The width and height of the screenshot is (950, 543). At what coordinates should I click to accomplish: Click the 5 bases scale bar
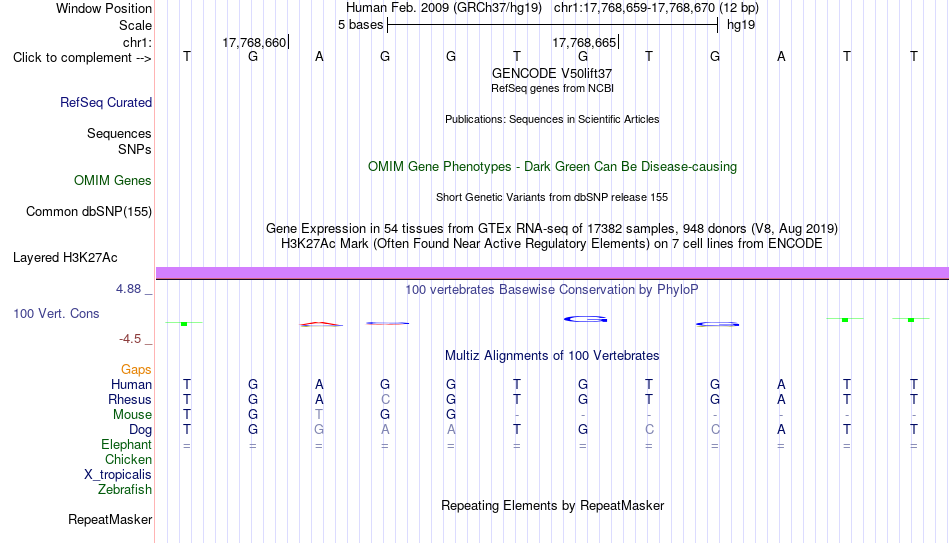(553, 25)
